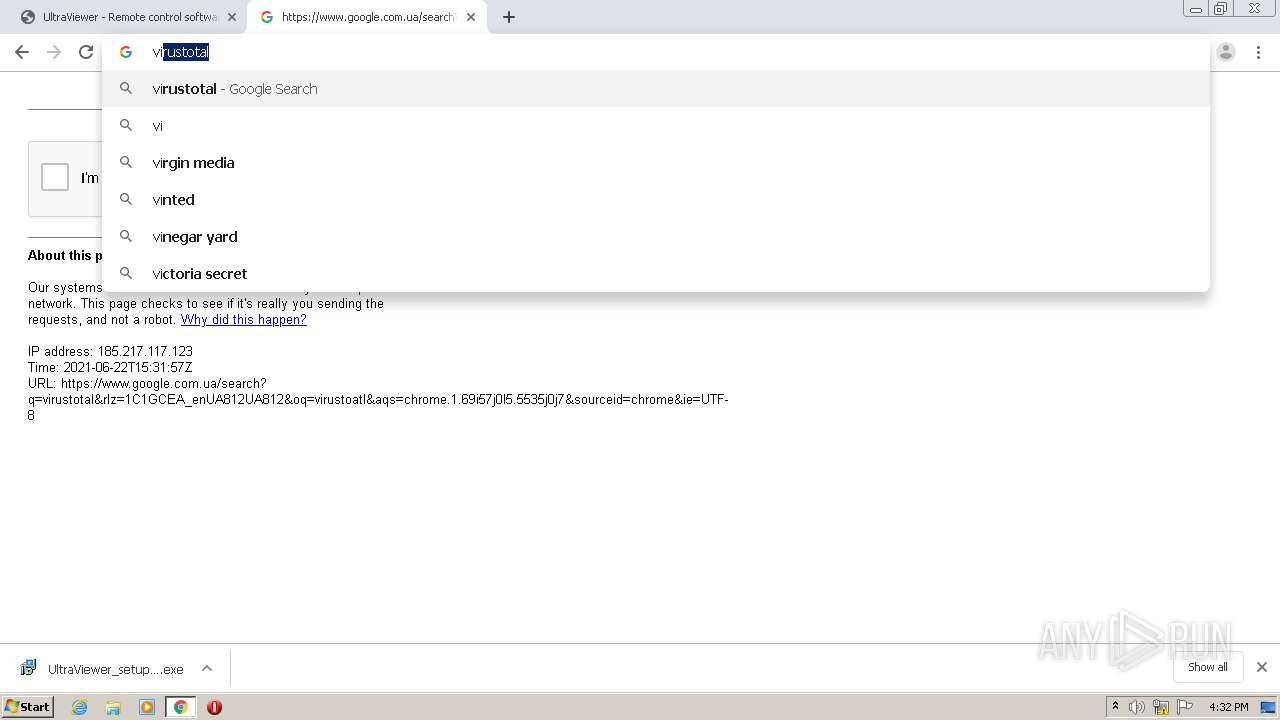The image size is (1280, 720).
Task: Click the 'About this p' heading
Action: pos(65,256)
